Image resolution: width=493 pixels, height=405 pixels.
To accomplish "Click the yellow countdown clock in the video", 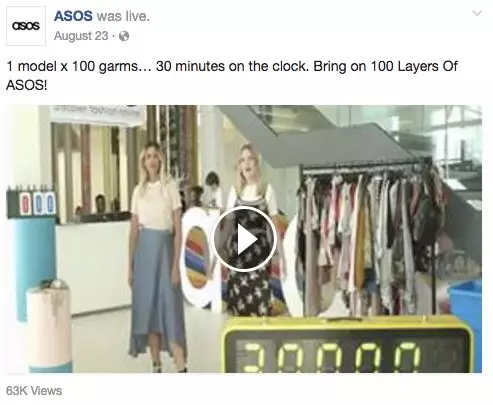I will point(348,345).
